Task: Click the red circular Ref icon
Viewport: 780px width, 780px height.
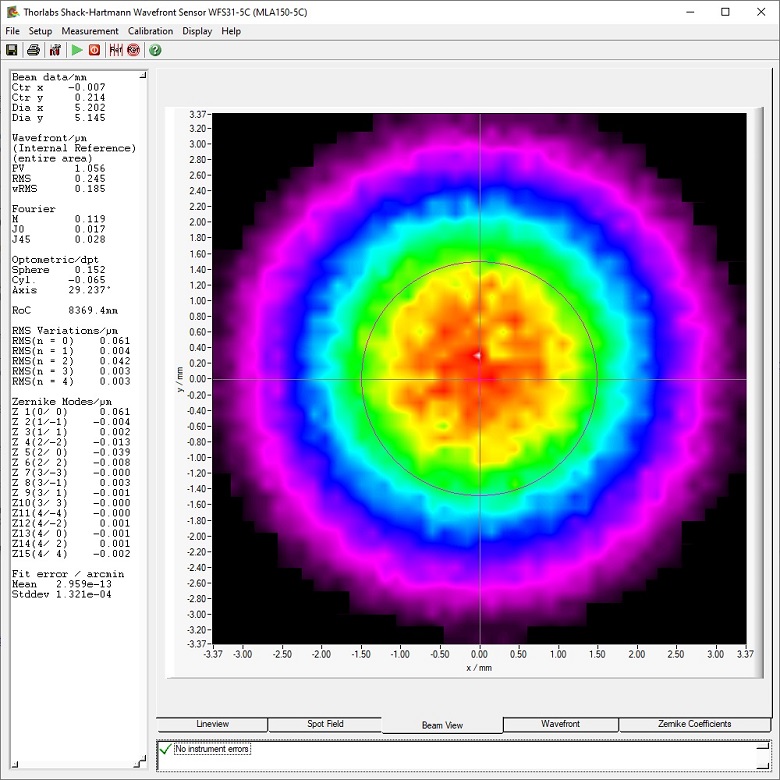Action: pyautogui.click(x=134, y=50)
